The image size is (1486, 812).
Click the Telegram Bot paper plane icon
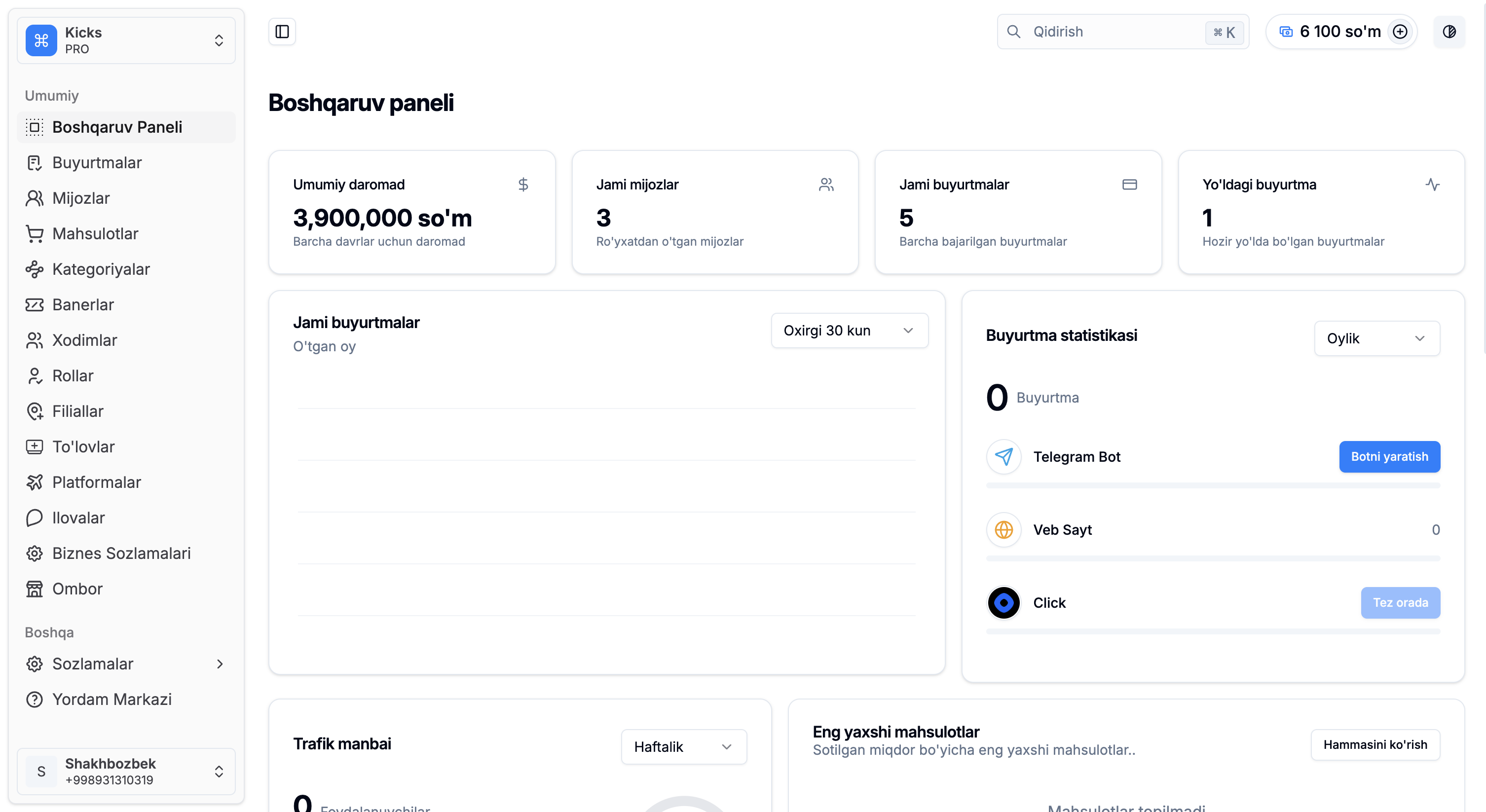1004,457
